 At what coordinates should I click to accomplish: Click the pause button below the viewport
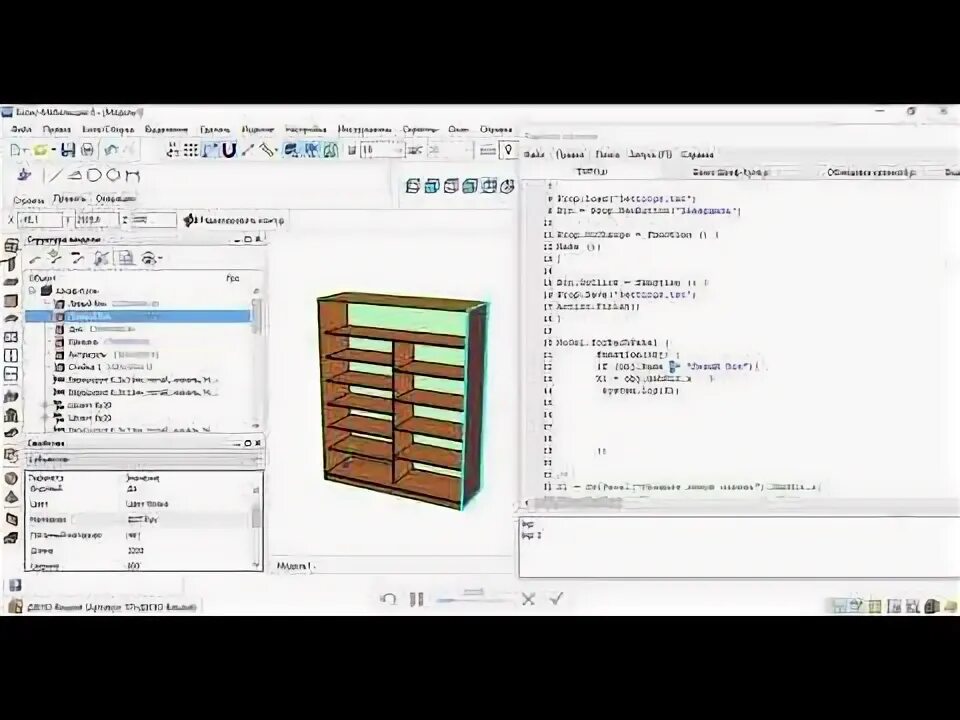pos(416,599)
